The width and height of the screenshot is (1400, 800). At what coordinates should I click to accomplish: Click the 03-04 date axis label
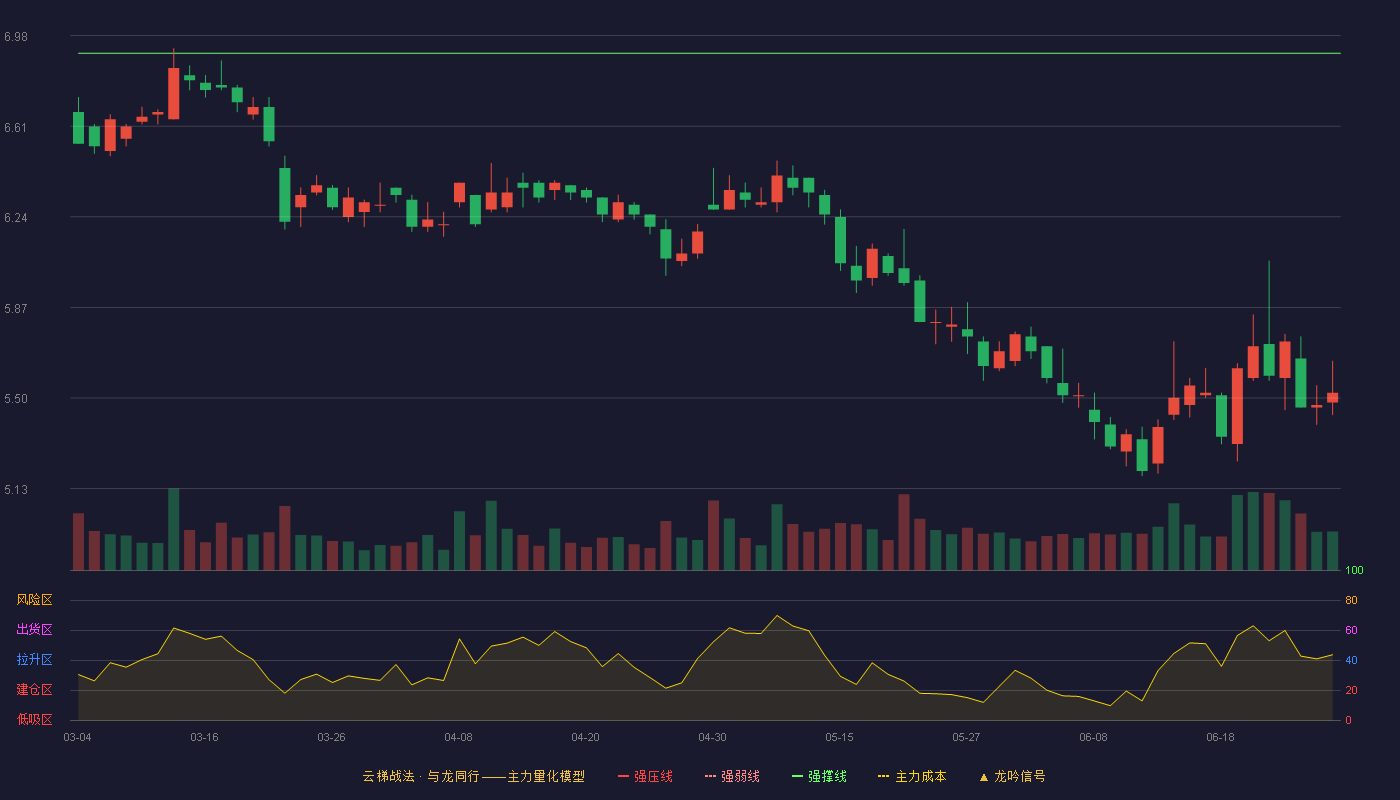click(77, 737)
